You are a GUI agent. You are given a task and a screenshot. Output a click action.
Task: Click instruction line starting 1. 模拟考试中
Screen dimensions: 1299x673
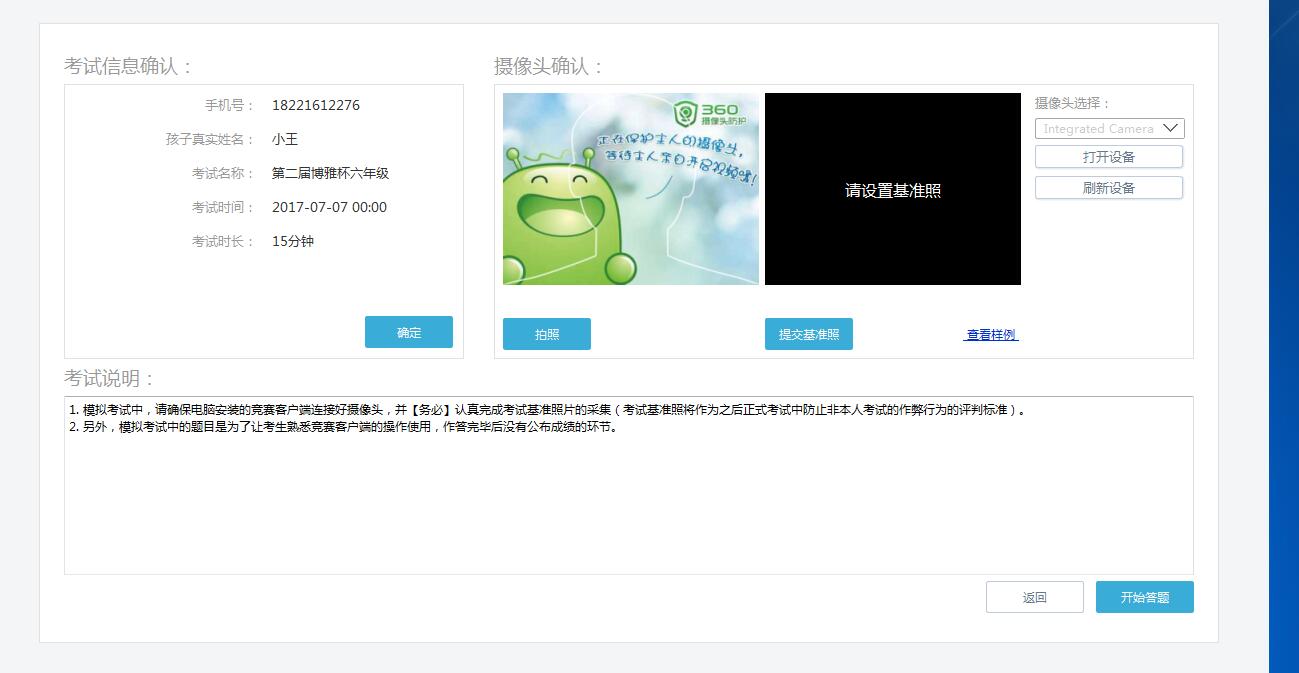(x=548, y=410)
